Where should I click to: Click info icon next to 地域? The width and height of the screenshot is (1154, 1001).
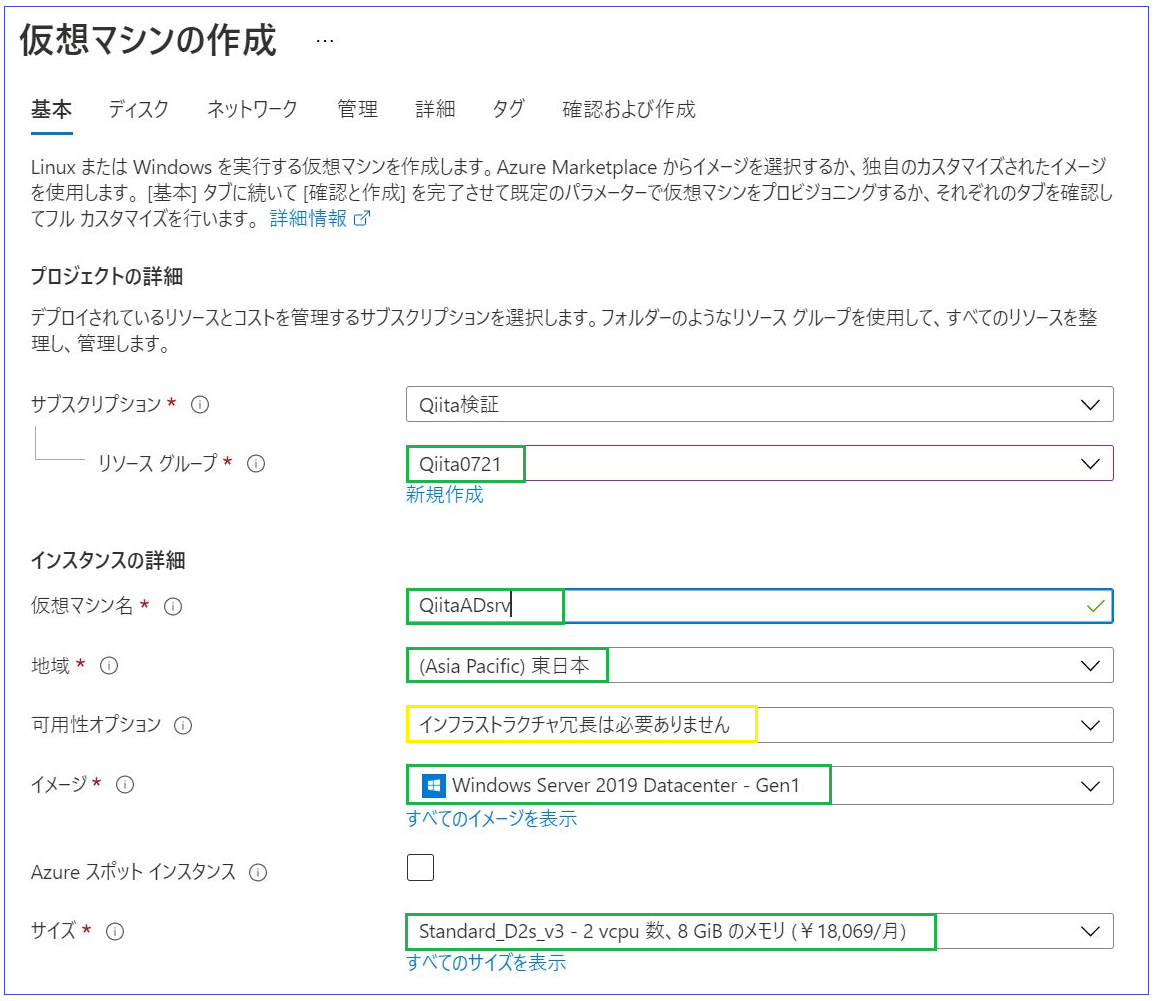[x=109, y=666]
